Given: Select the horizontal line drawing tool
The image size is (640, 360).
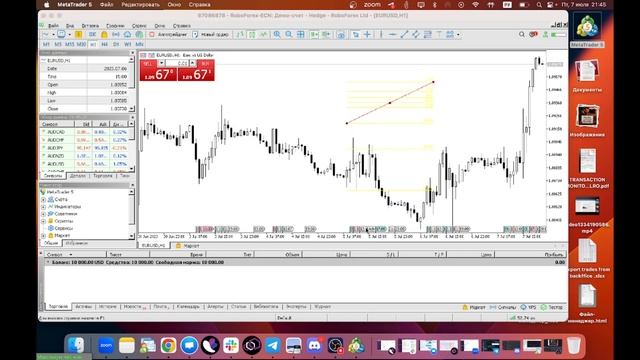Looking at the screenshot, I should click(393, 35).
